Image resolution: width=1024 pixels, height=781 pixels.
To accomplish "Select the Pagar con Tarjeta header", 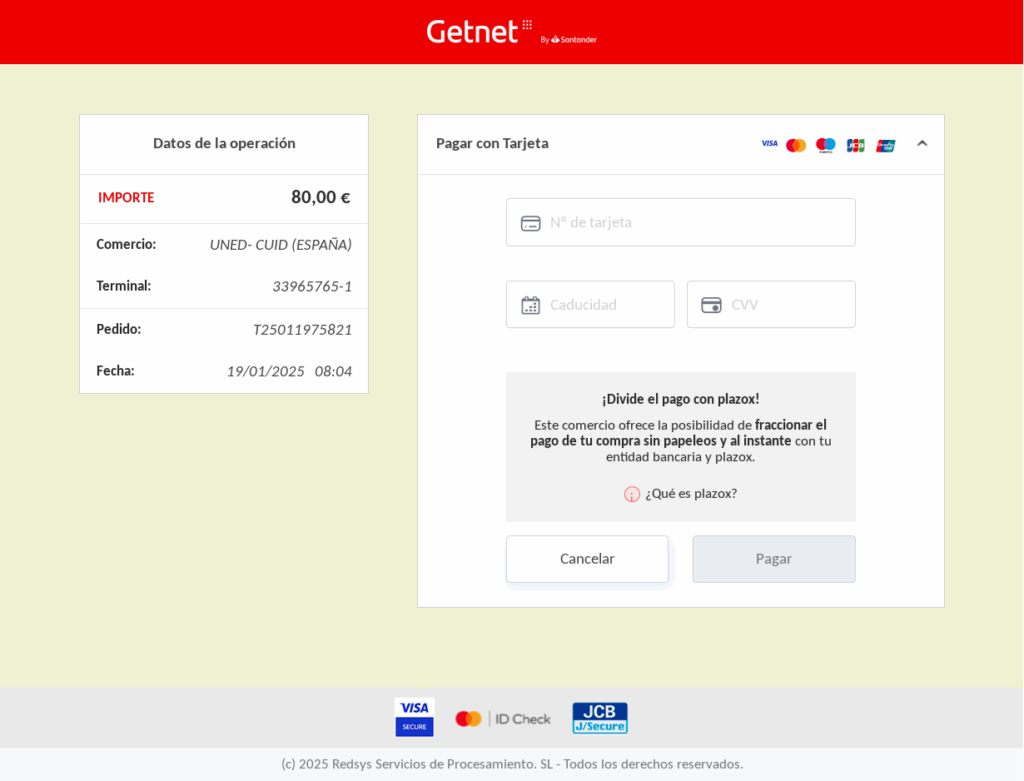I will [x=492, y=143].
